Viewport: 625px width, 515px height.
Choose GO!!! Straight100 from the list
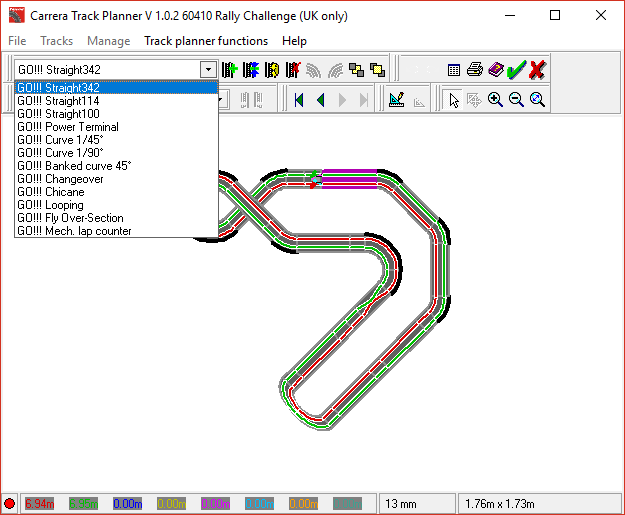116,114
